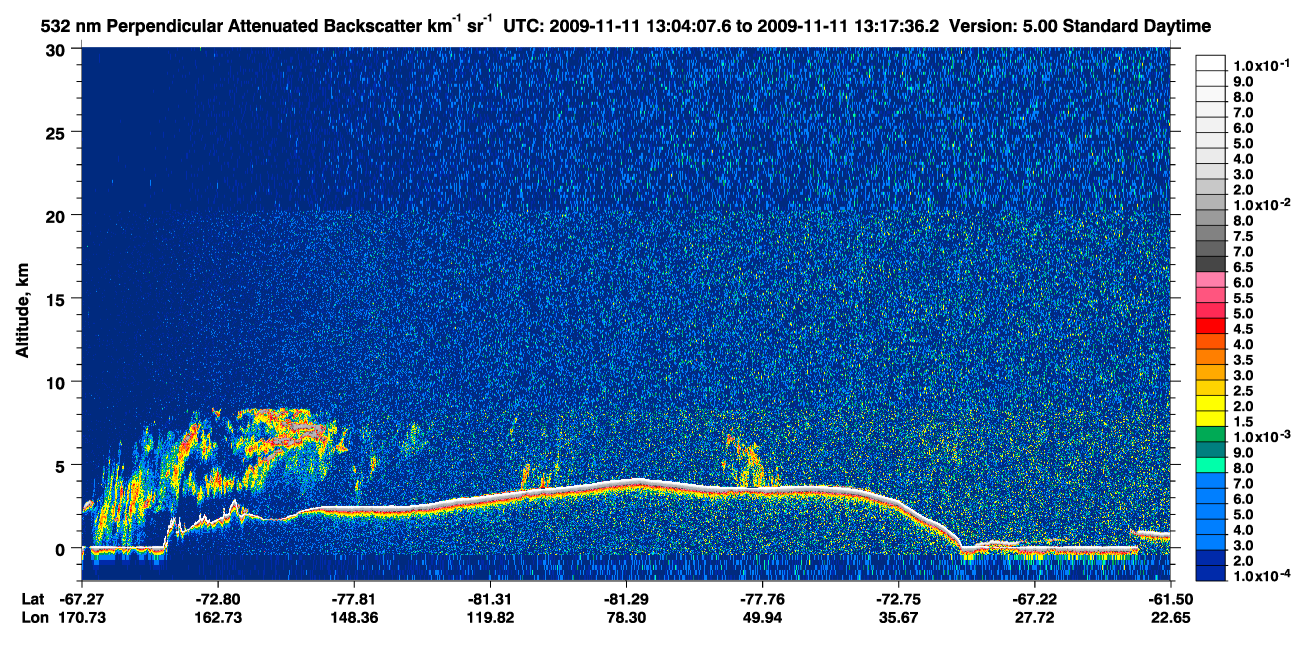Select latitude value '-72.75'
1300x667 pixels.
(x=898, y=598)
